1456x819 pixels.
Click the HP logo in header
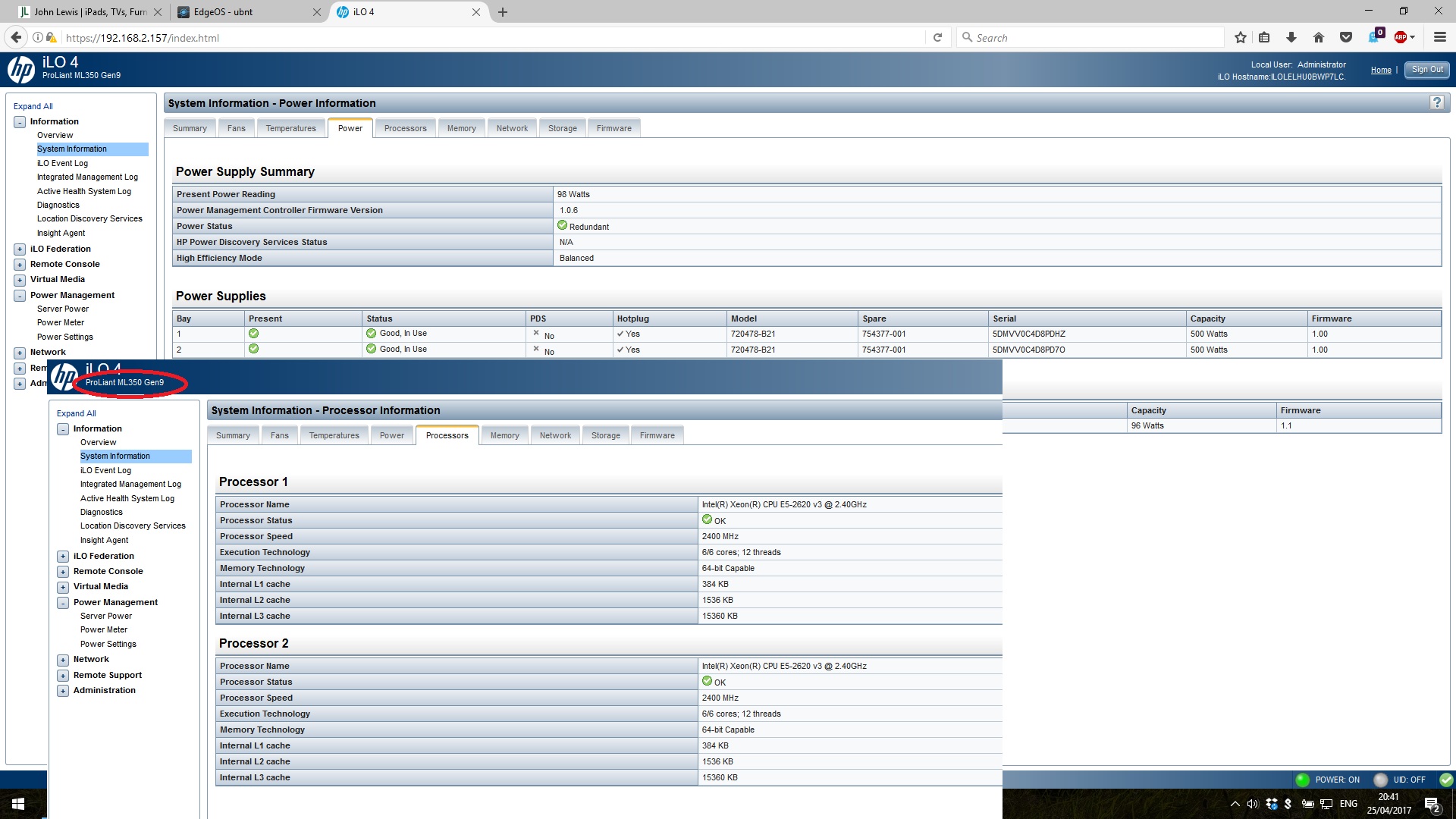(x=21, y=70)
